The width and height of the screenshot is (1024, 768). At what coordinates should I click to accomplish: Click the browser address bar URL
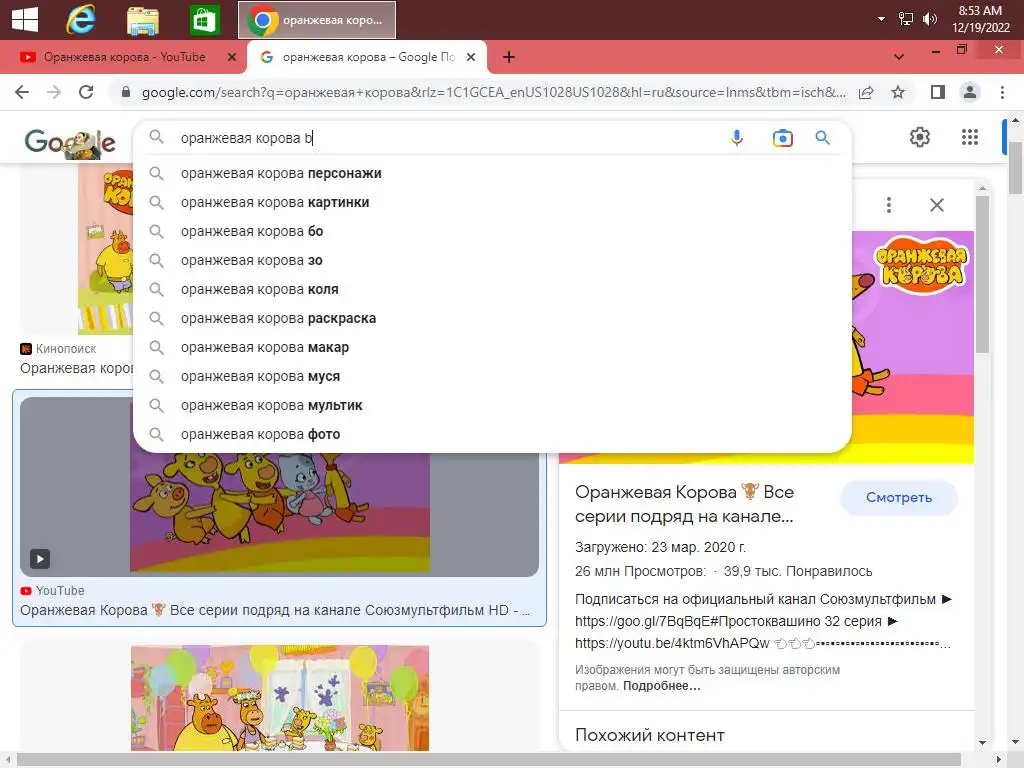[x=493, y=92]
